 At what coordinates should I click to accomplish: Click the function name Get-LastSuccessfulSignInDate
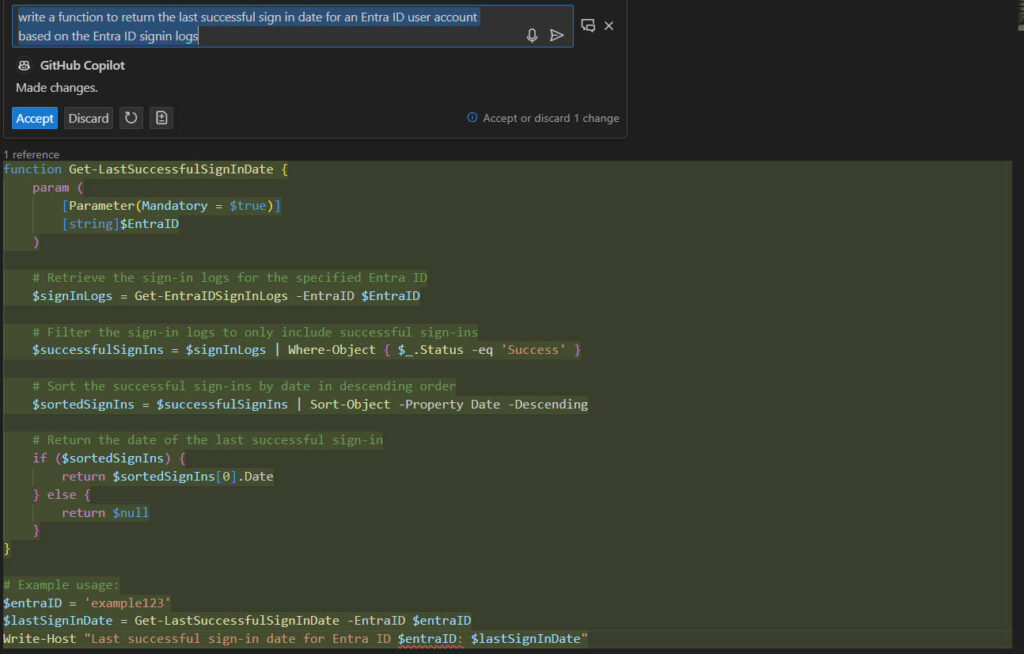coord(171,169)
